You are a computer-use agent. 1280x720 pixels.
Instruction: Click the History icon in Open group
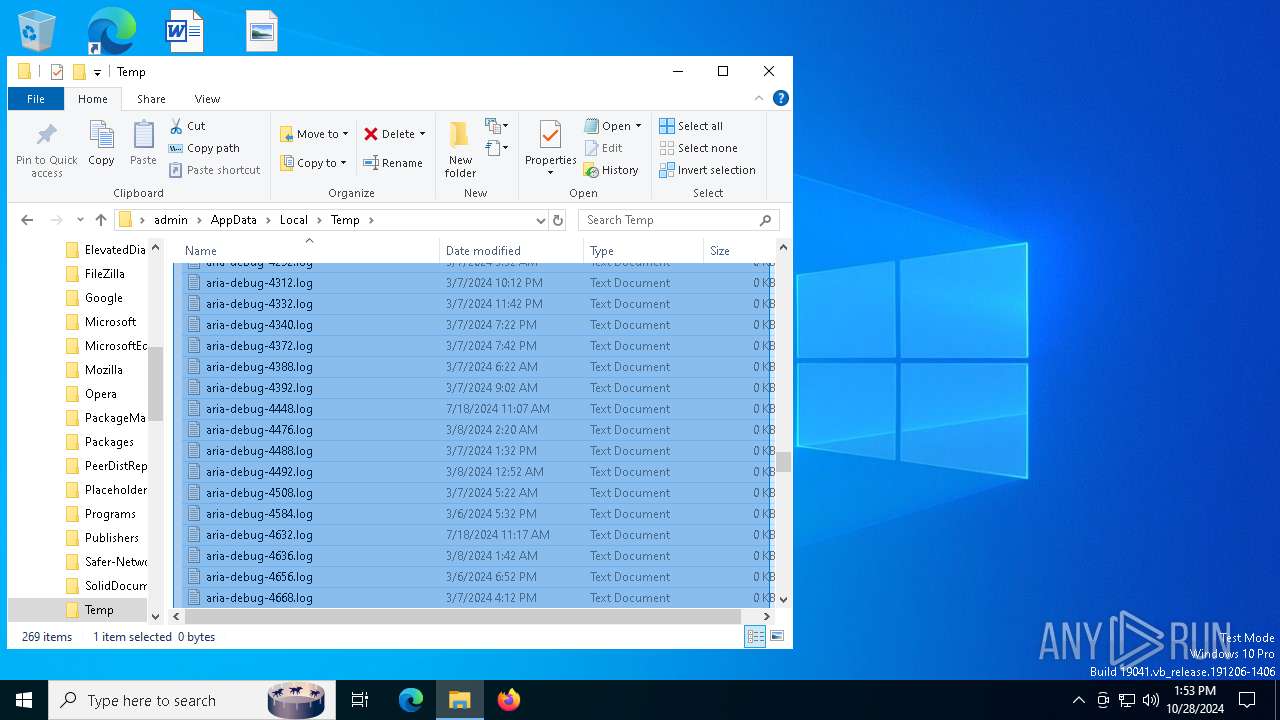[592, 170]
